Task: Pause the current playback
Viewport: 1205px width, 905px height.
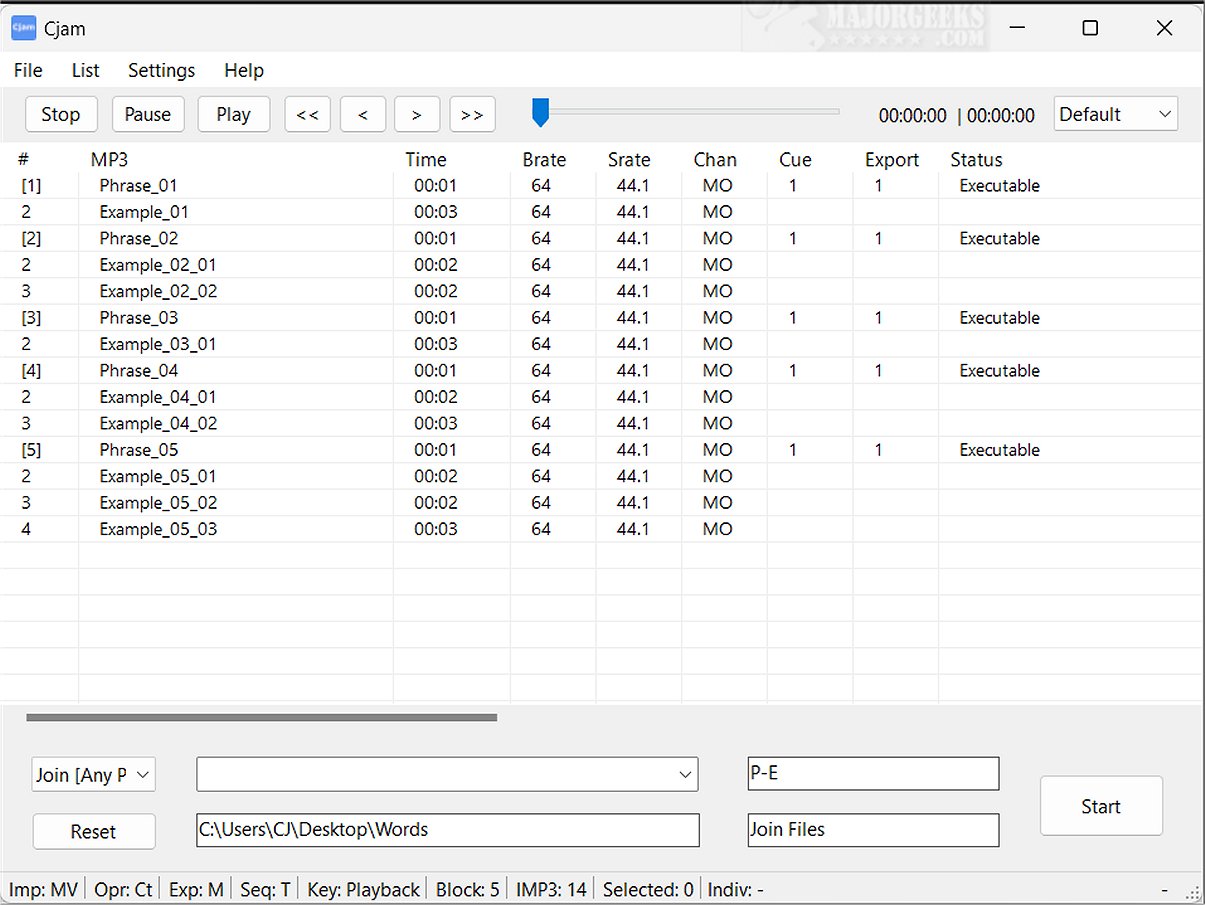Action: [x=148, y=114]
